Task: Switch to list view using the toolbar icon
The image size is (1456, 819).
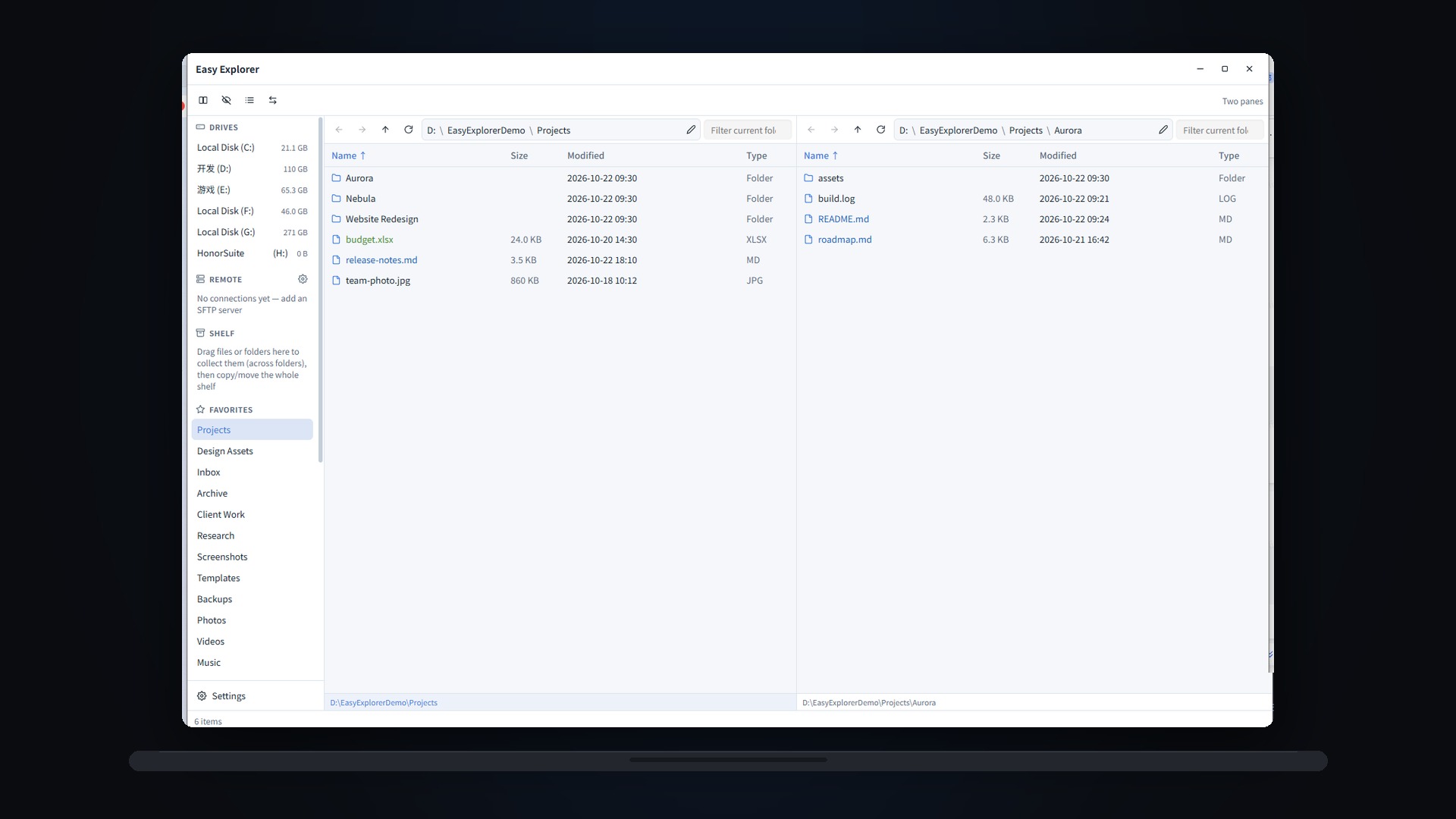Action: [249, 100]
